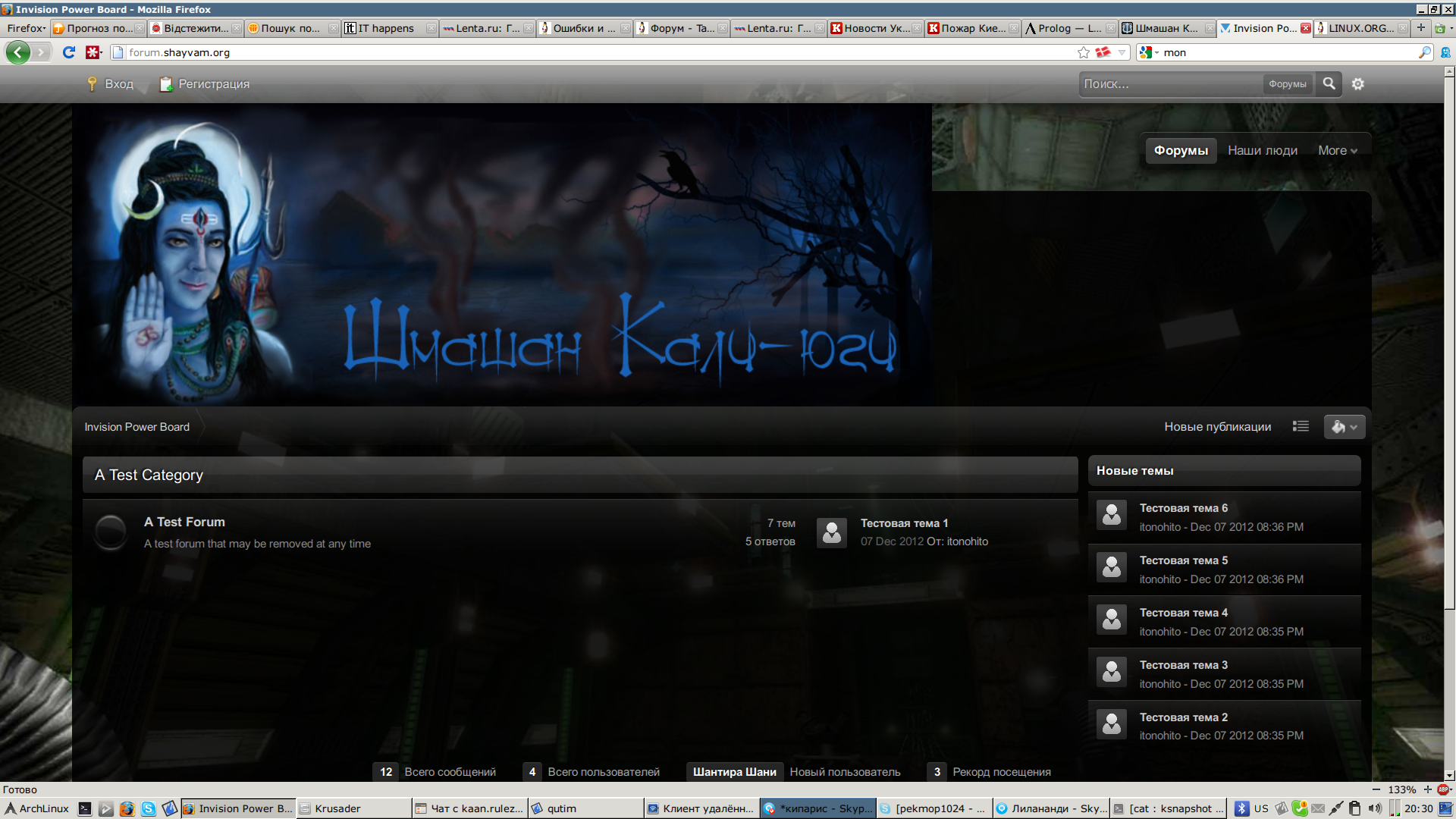Click the board index list view icon
Viewport: 1456px width, 819px height.
(1301, 426)
